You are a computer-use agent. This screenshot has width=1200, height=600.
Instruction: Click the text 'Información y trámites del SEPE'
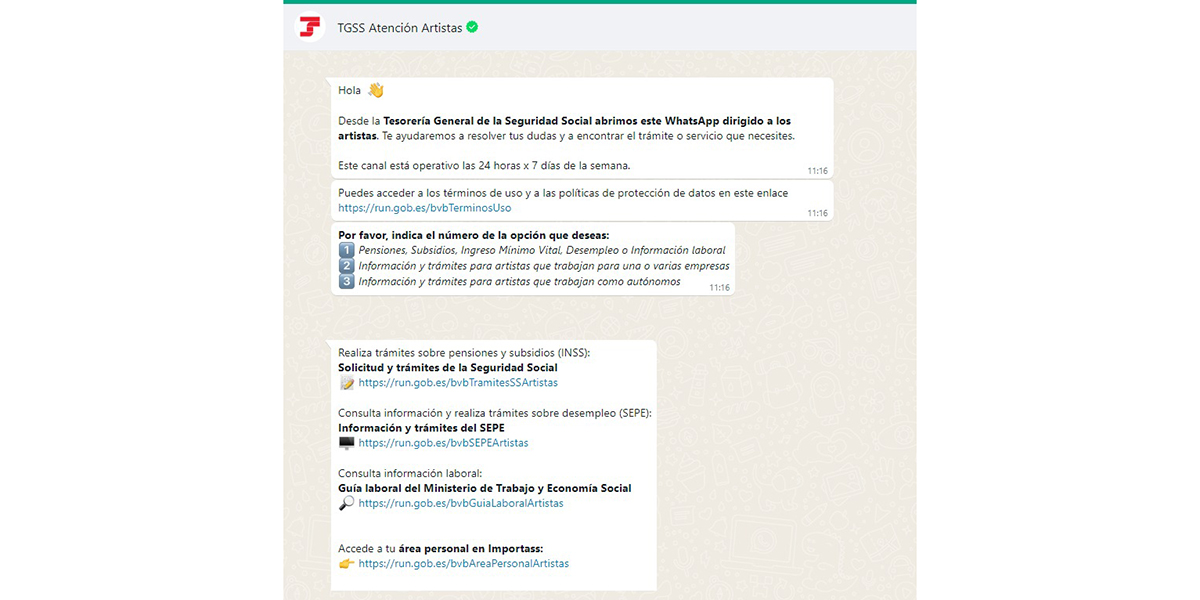click(x=421, y=428)
